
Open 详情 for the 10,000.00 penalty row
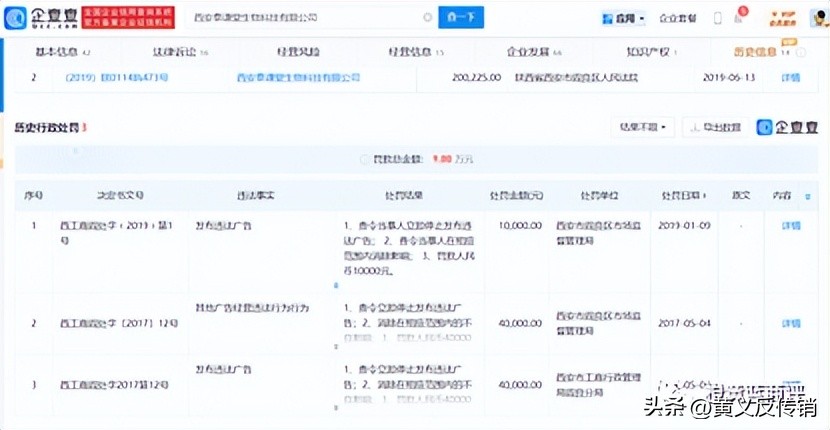point(791,226)
